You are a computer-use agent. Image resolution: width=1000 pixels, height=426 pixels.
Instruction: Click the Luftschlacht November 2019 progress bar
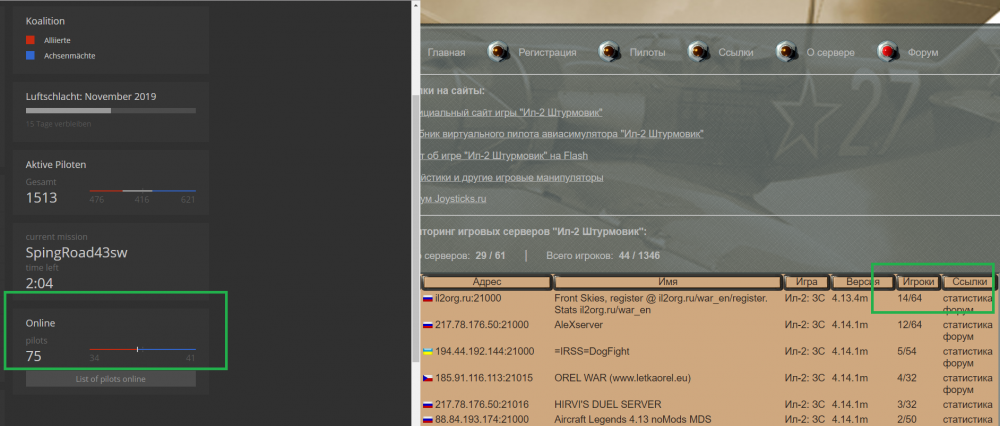click(x=111, y=111)
